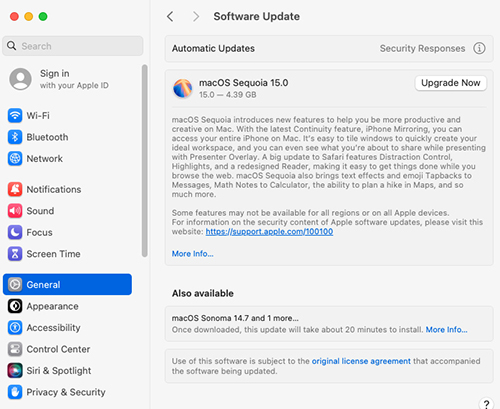Open the Sound speaker icon

tap(15, 211)
